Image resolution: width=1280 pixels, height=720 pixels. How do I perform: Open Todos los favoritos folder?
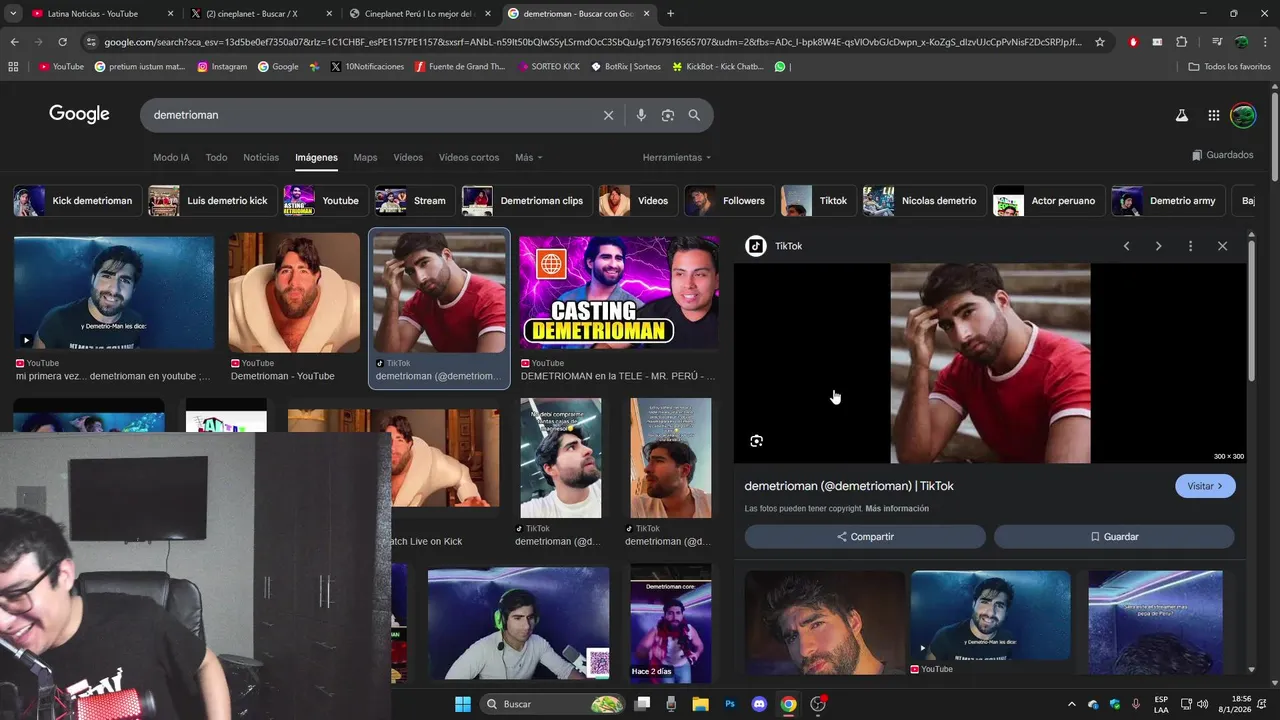(x=1229, y=67)
